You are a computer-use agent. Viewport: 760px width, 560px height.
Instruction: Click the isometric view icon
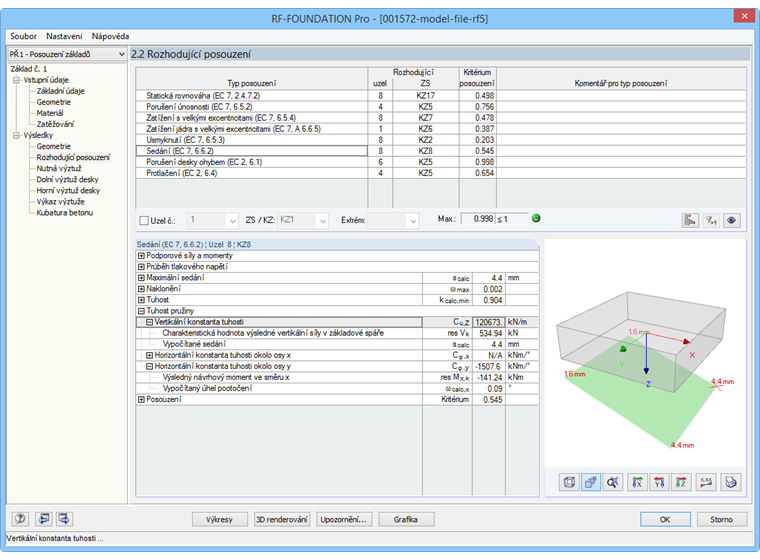click(x=569, y=482)
